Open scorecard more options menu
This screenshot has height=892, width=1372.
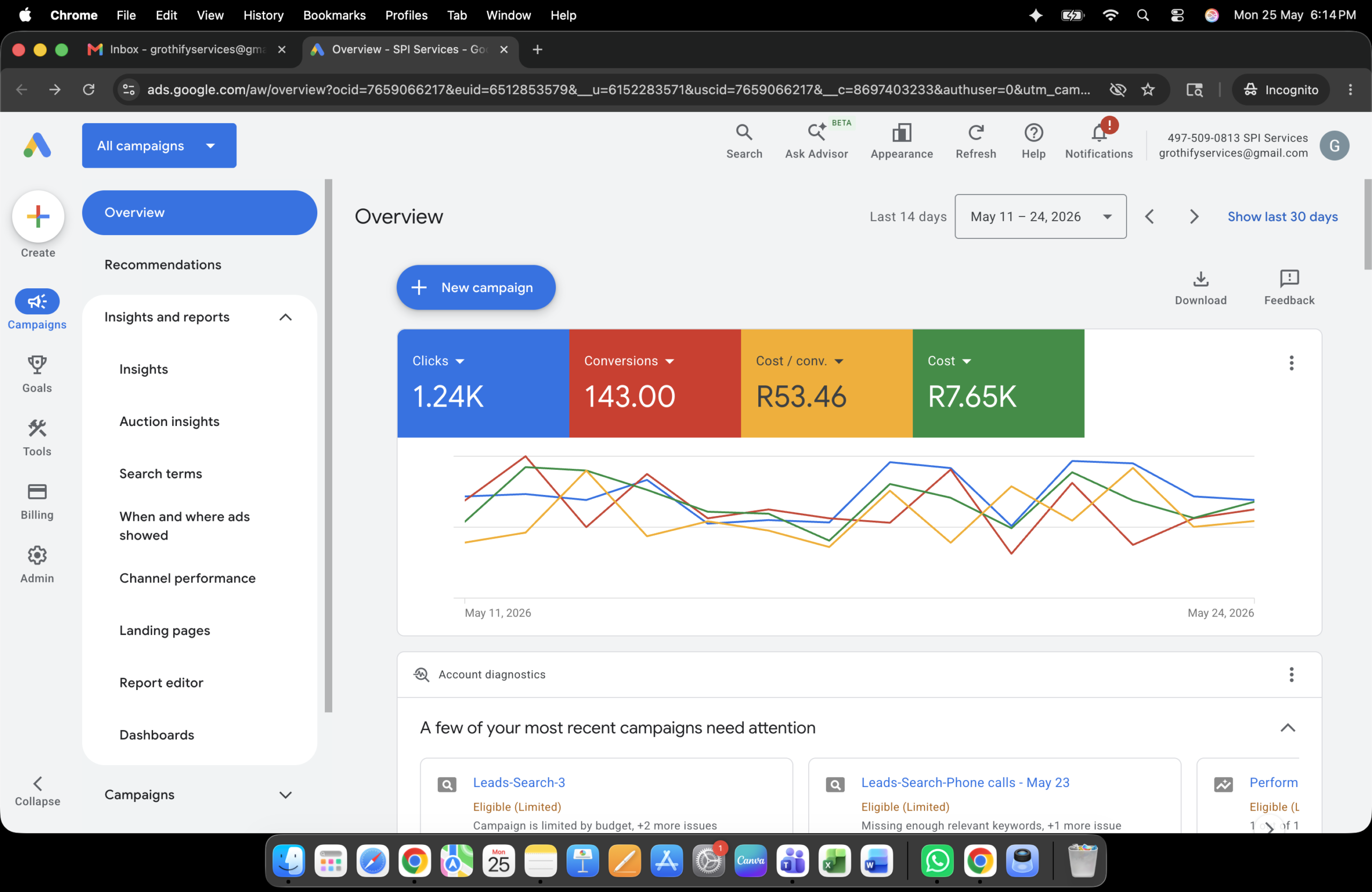pyautogui.click(x=1291, y=363)
